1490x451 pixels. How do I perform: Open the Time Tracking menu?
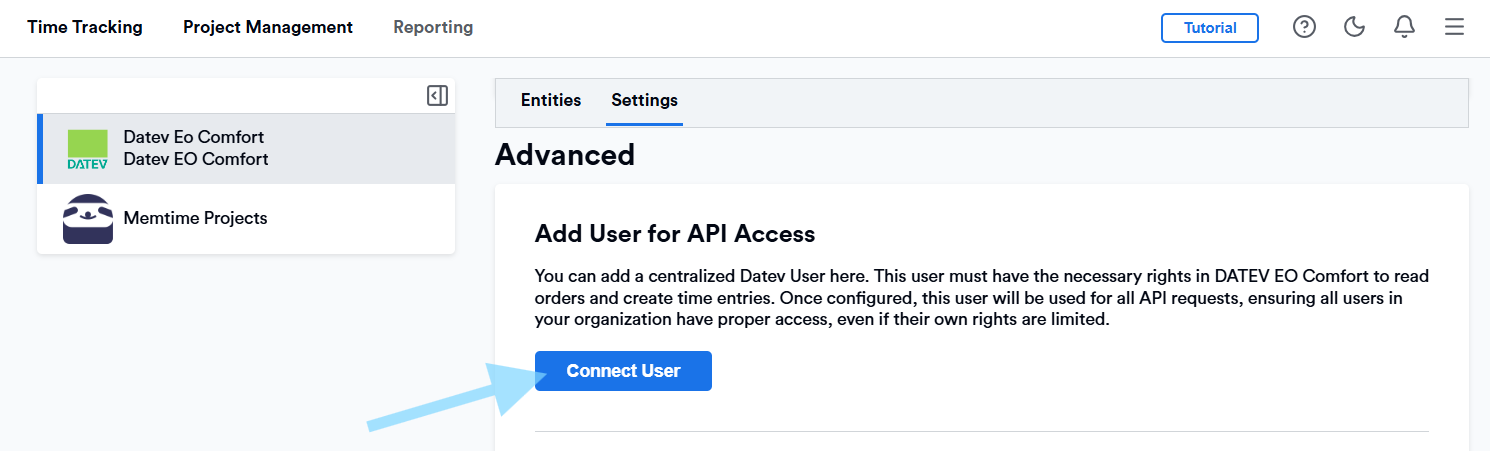pyautogui.click(x=85, y=28)
